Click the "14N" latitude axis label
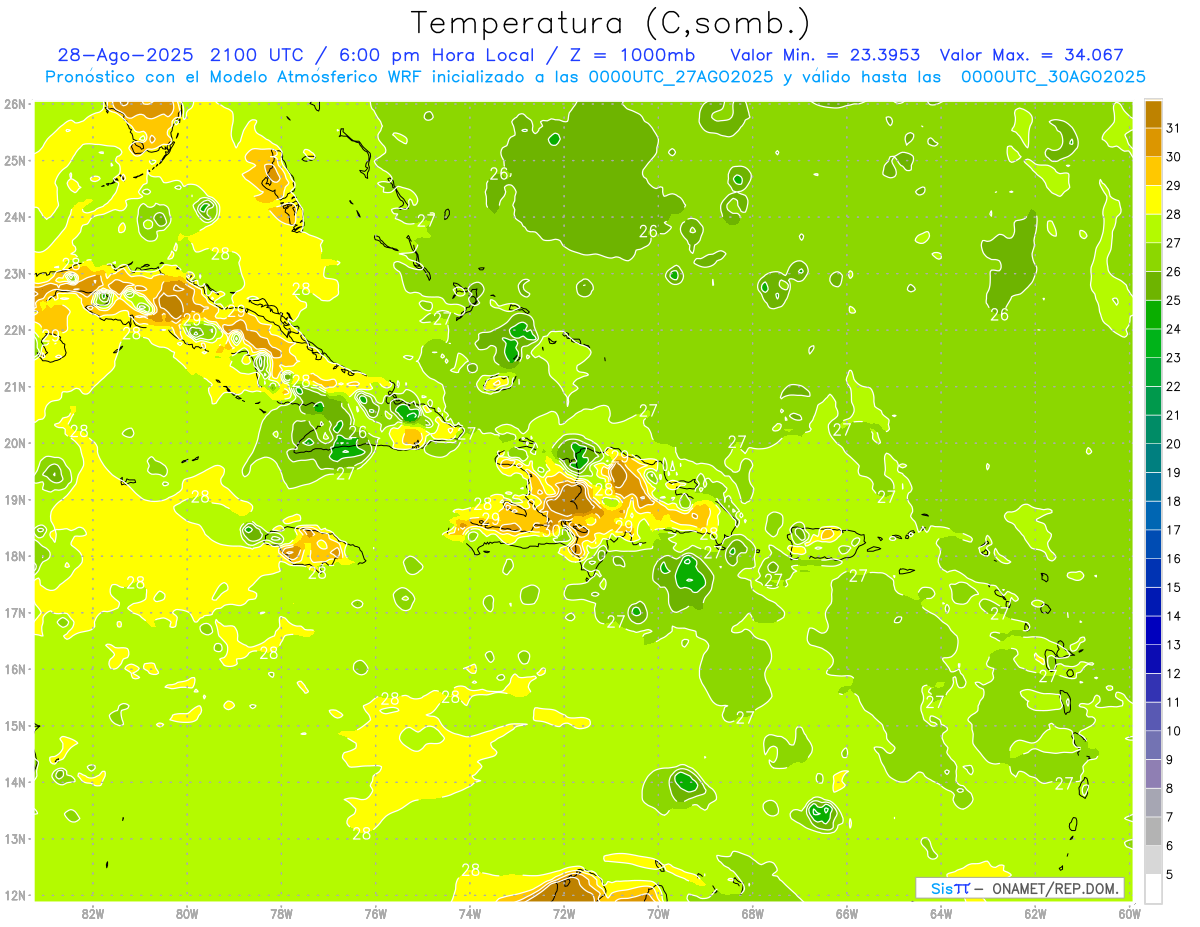This screenshot has height=927, width=1200. (15, 782)
